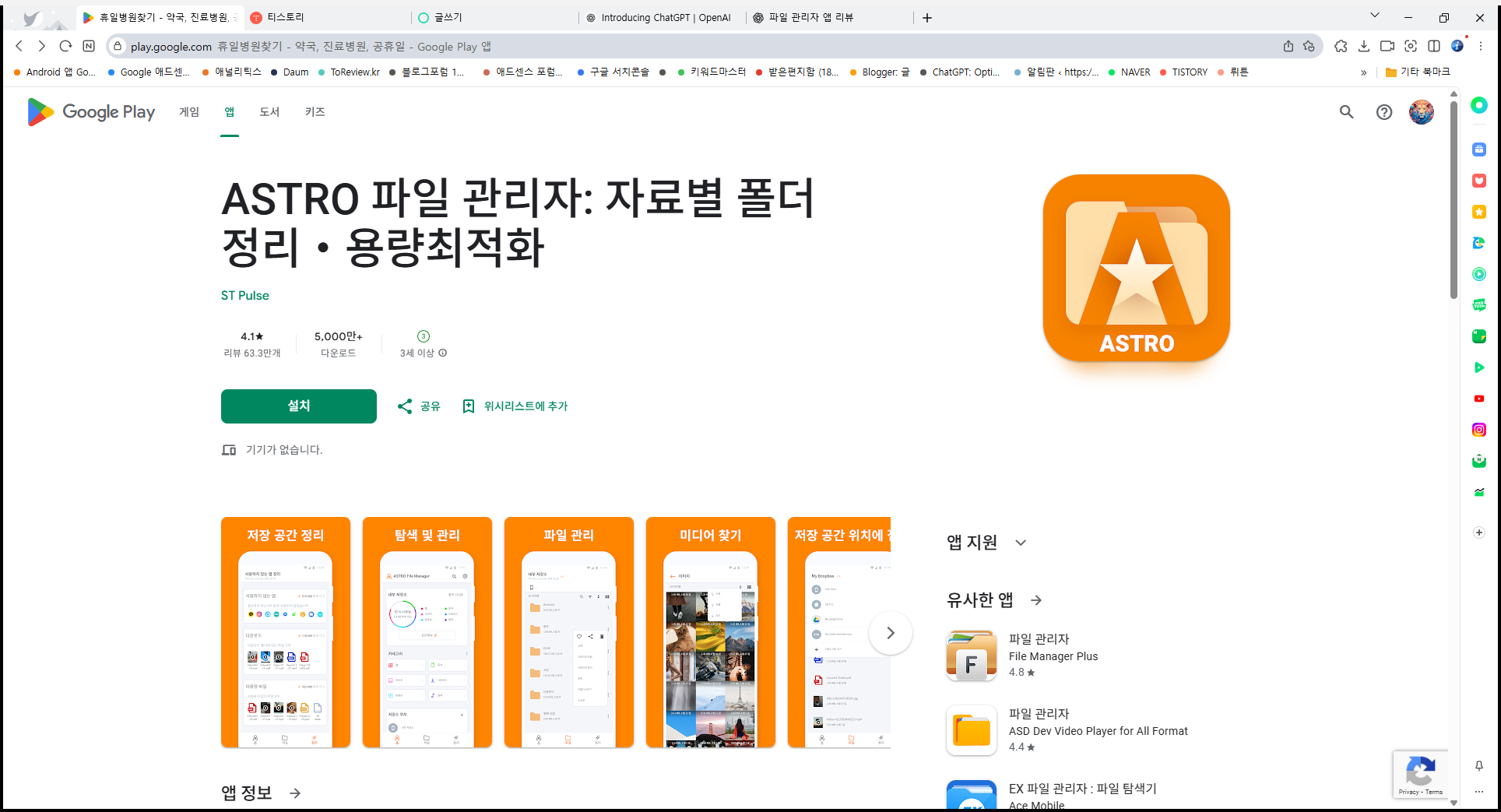1501x812 pixels.
Task: Click the share icon in the address bar
Action: 1288,46
